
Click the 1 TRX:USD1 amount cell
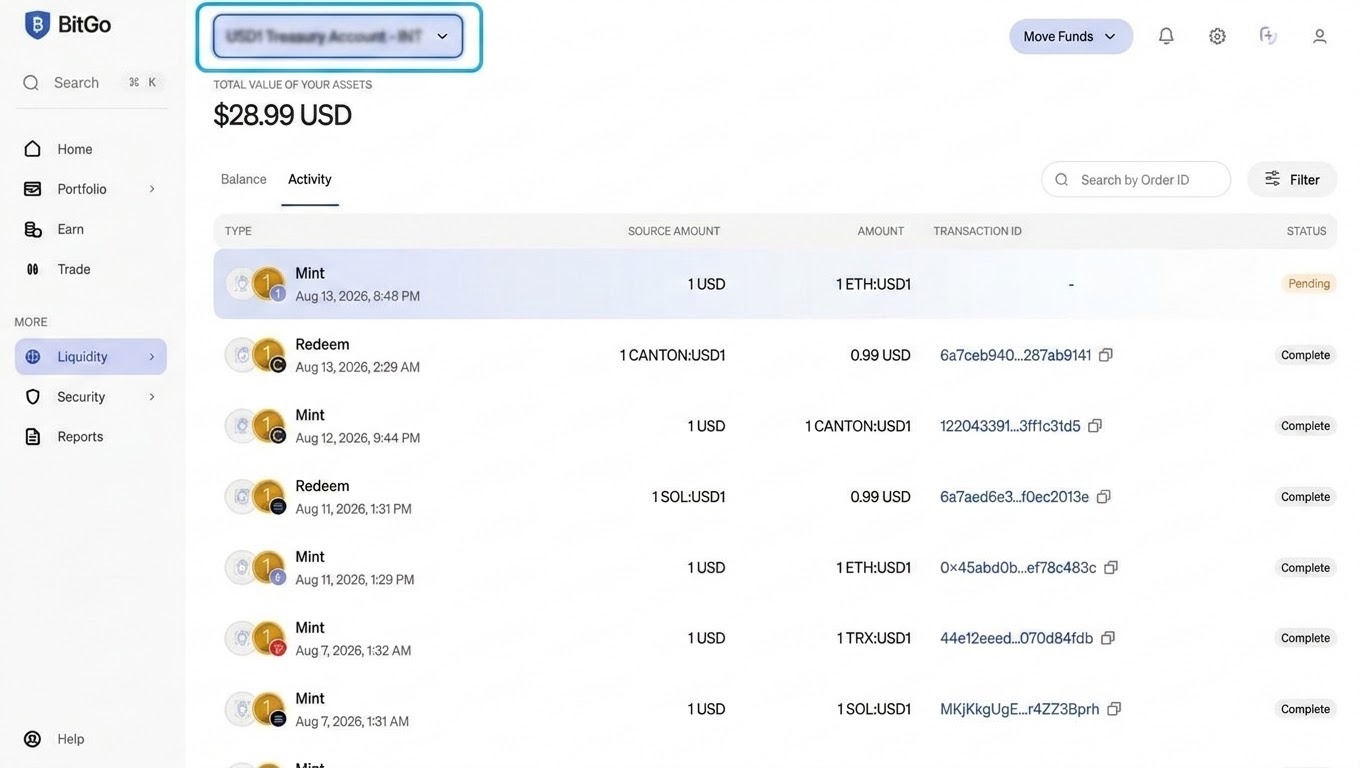coord(874,638)
